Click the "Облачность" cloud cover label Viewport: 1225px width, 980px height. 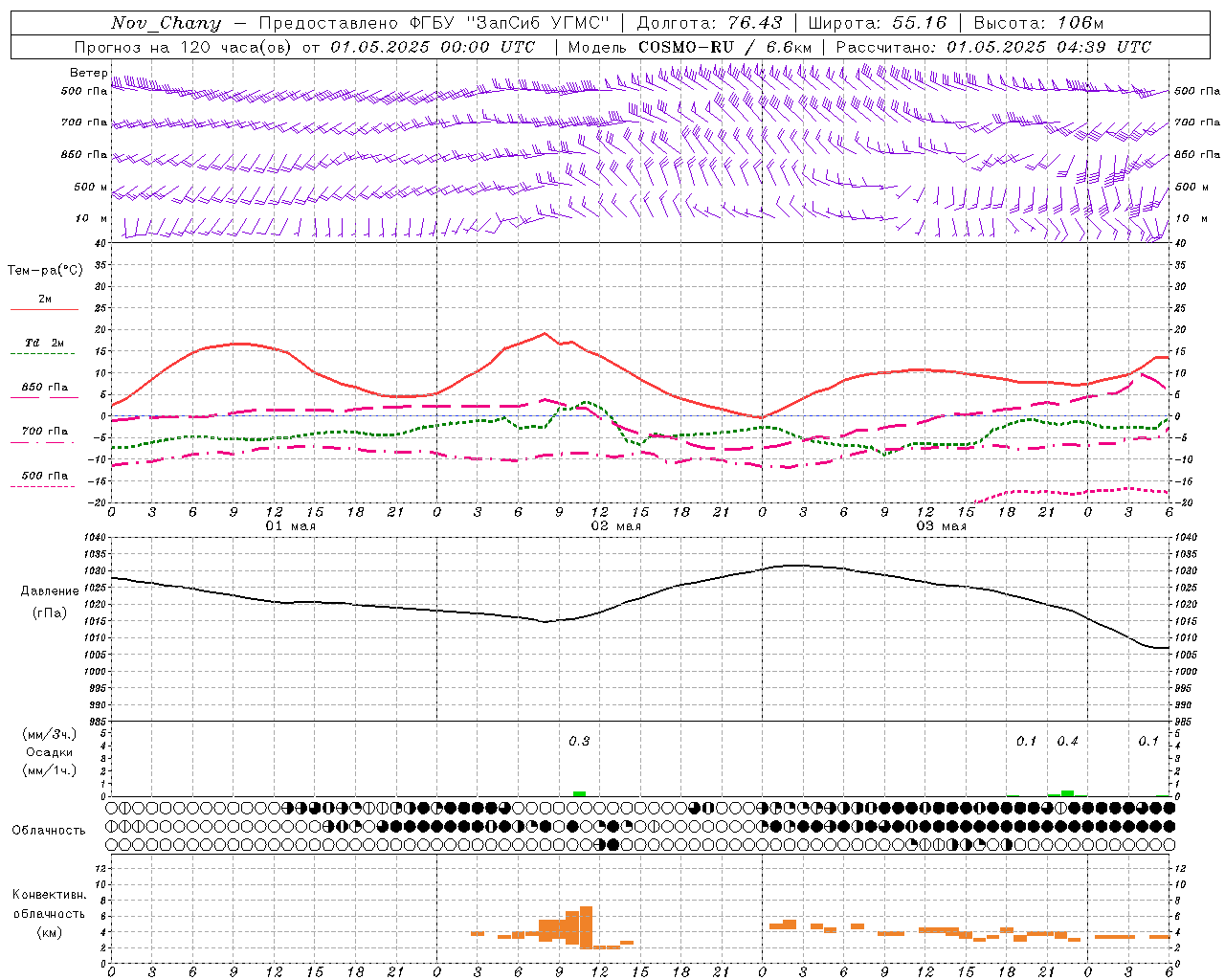(x=49, y=830)
